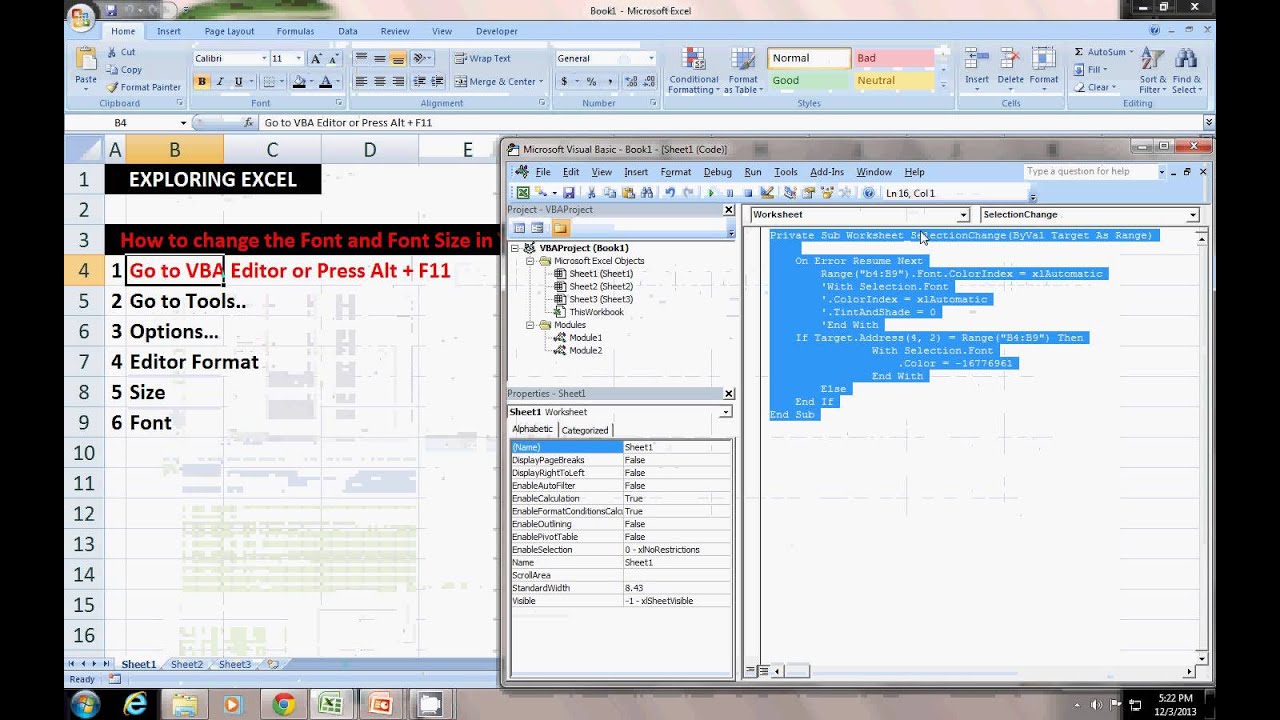
Task: Open the Merge & Center dropdown arrow
Action: (541, 82)
